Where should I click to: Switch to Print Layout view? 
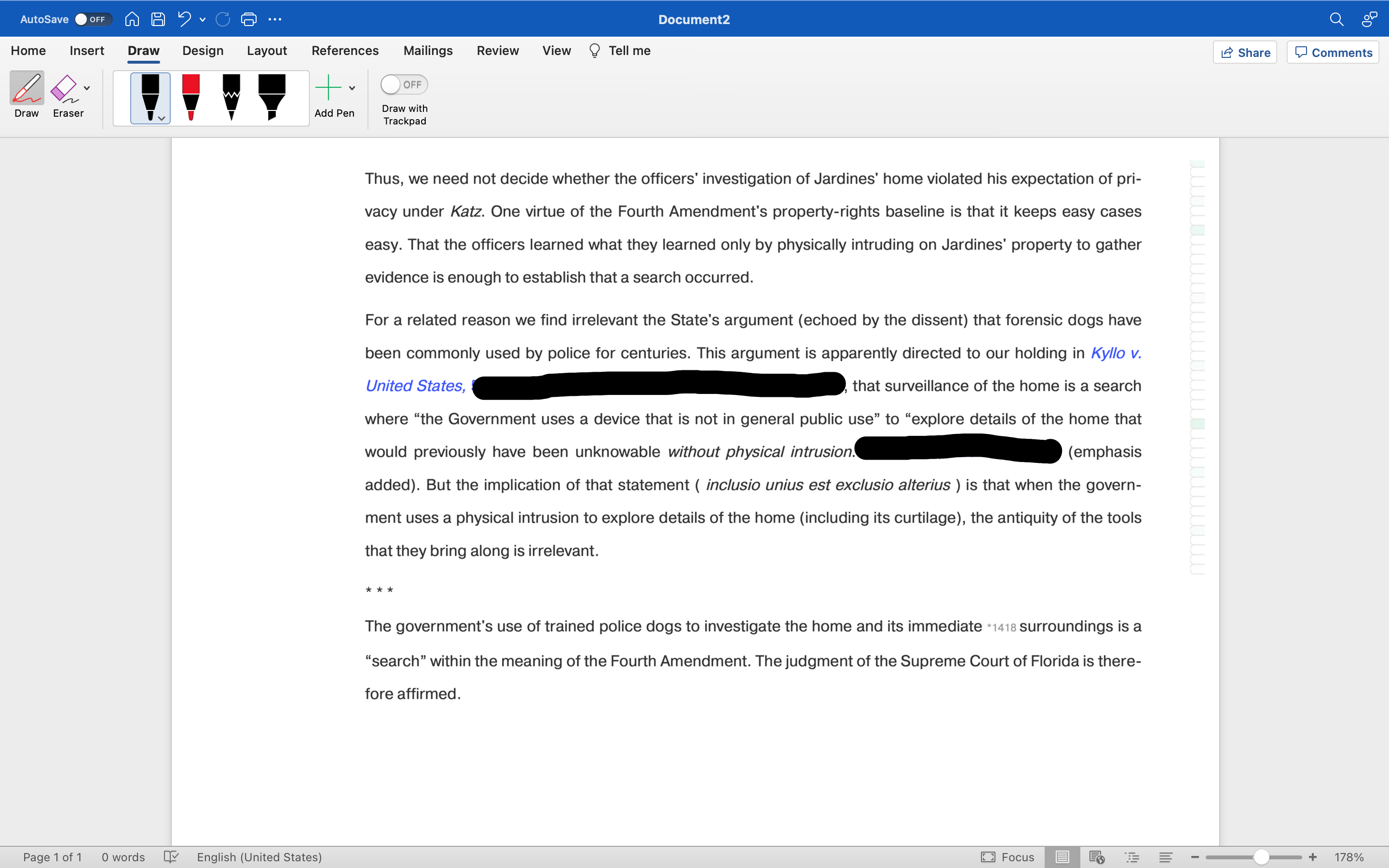click(1062, 857)
